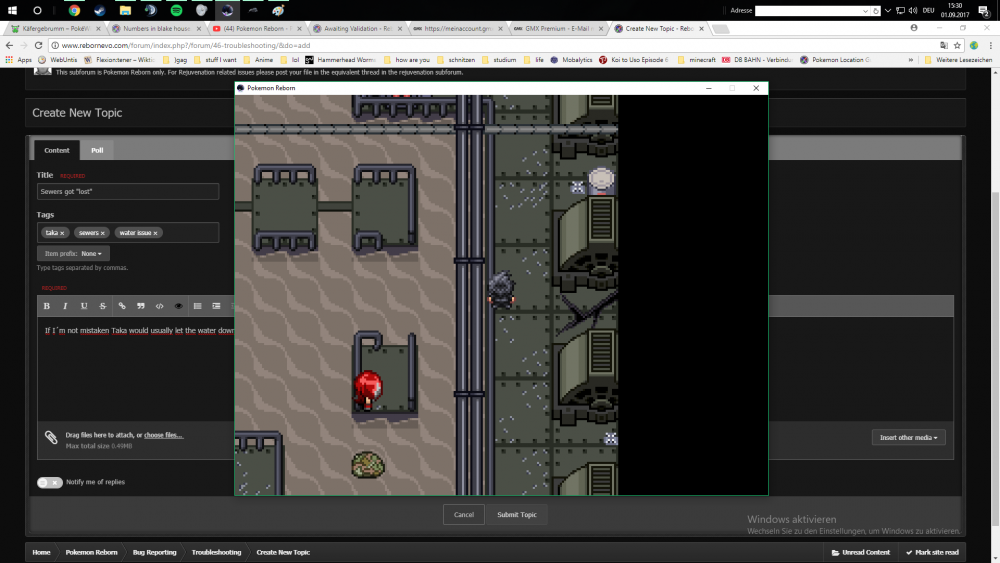The height and width of the screenshot is (563, 1000).
Task: Insert a quote block in editor
Action: [141, 306]
